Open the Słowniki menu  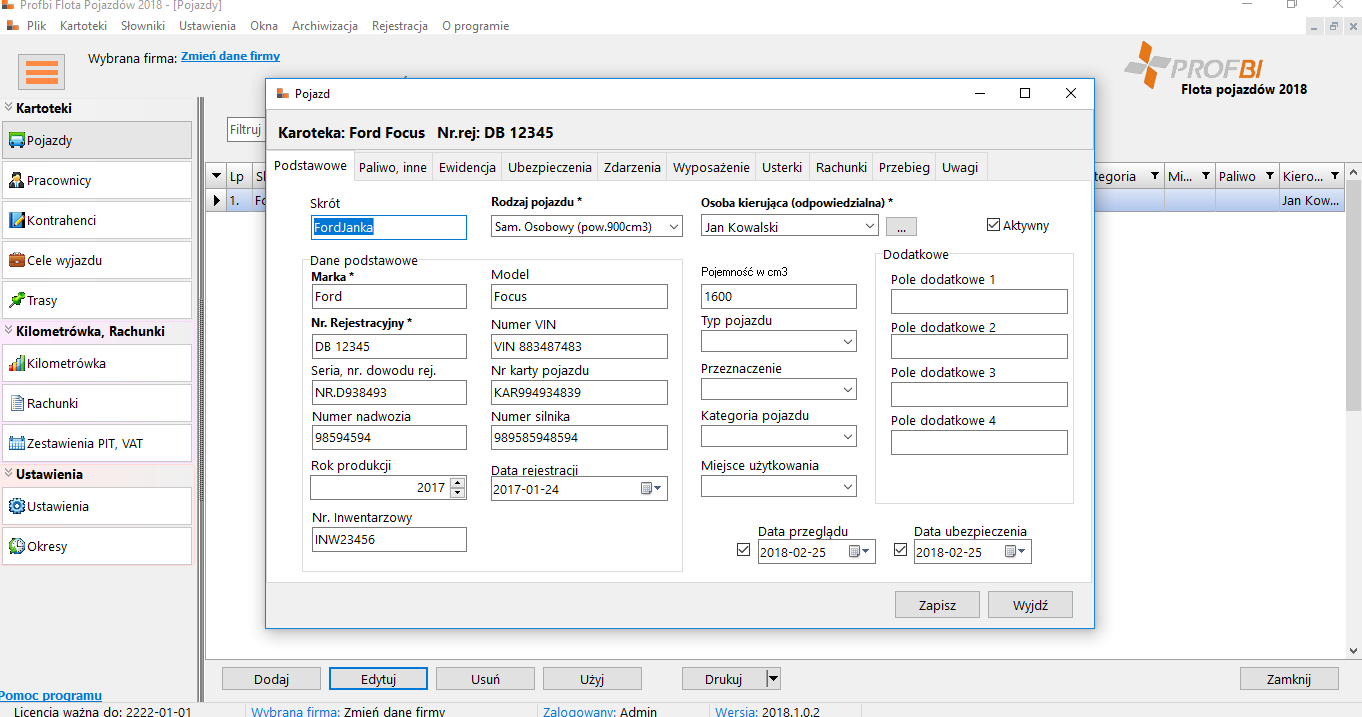tap(143, 26)
